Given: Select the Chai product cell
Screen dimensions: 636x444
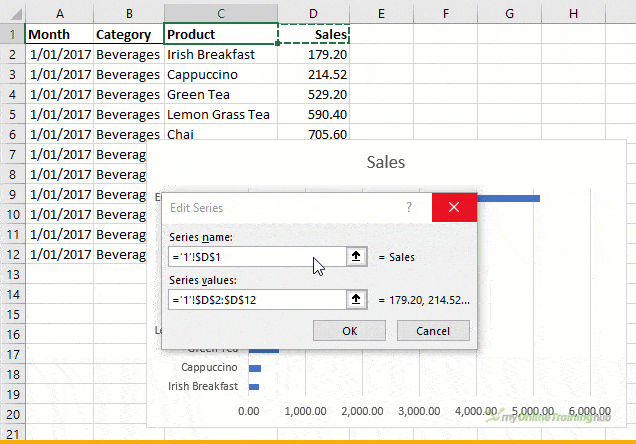Looking at the screenshot, I should 221,133.
